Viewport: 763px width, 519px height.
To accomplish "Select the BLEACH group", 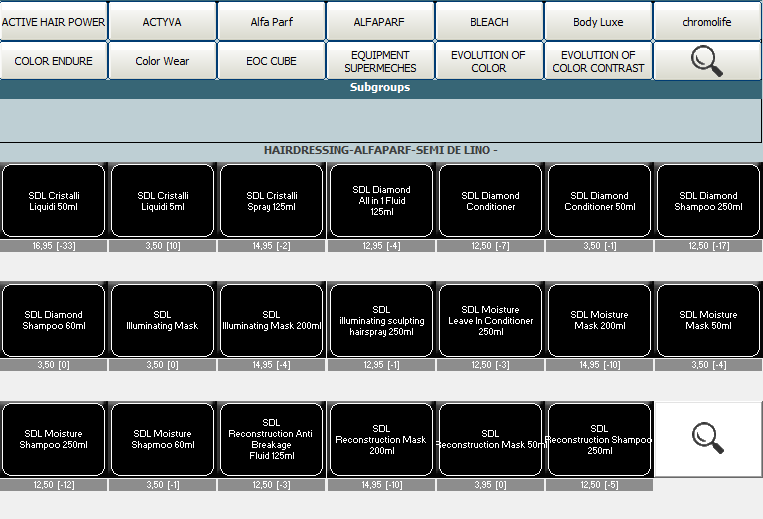I will [489, 22].
